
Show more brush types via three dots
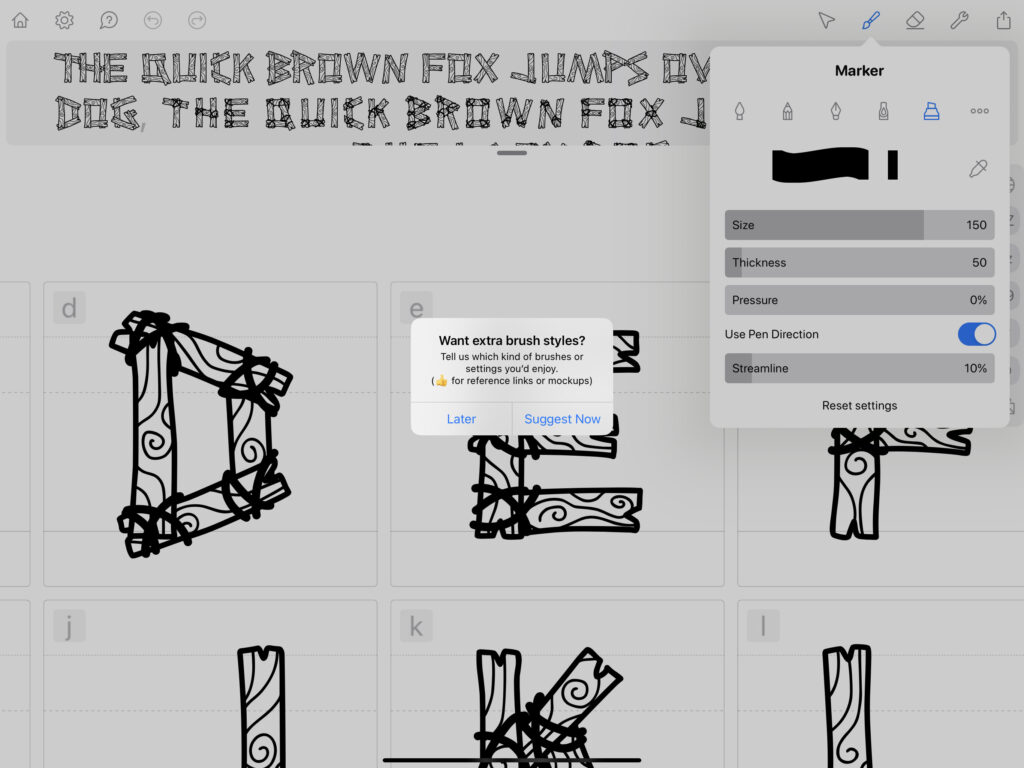(x=979, y=111)
